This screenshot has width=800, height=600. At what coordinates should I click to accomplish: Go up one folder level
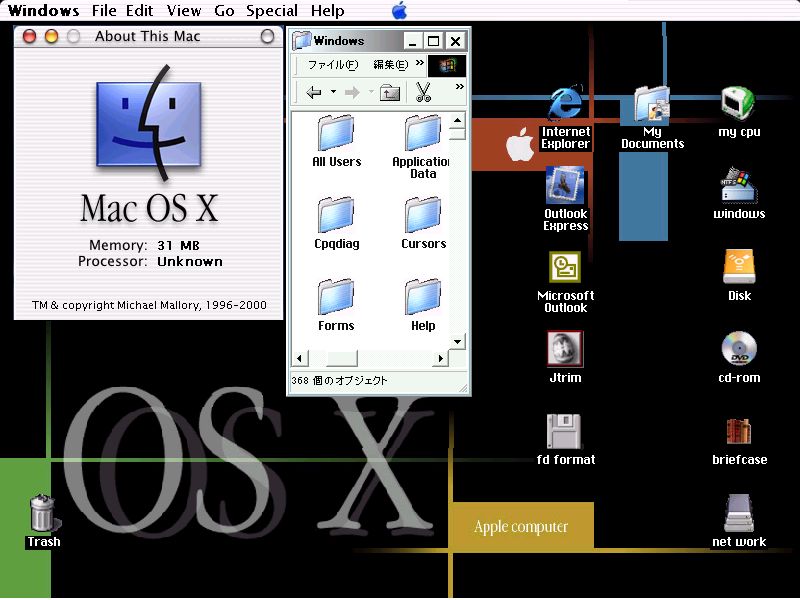click(x=390, y=92)
